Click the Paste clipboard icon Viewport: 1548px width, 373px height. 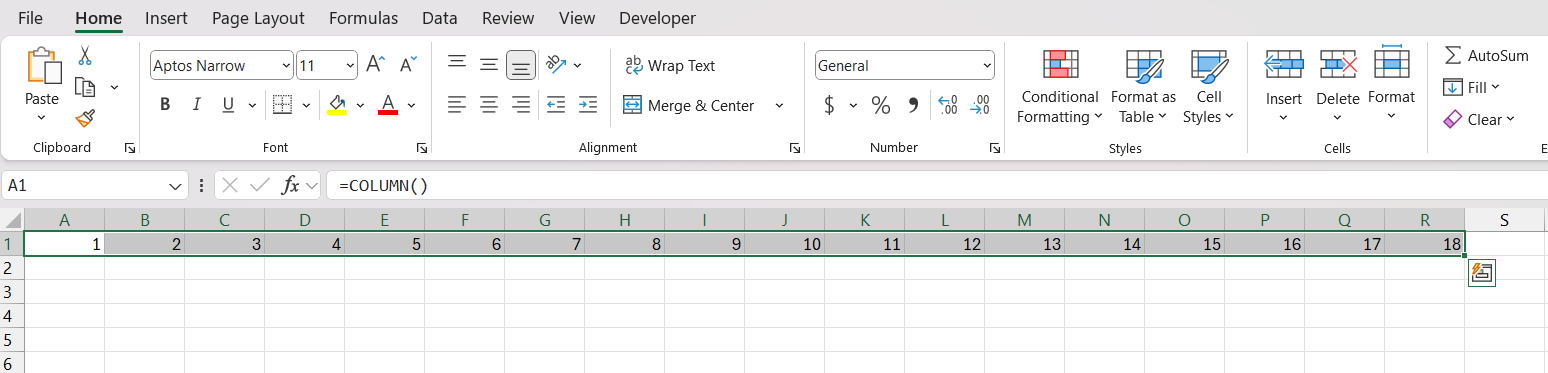43,66
